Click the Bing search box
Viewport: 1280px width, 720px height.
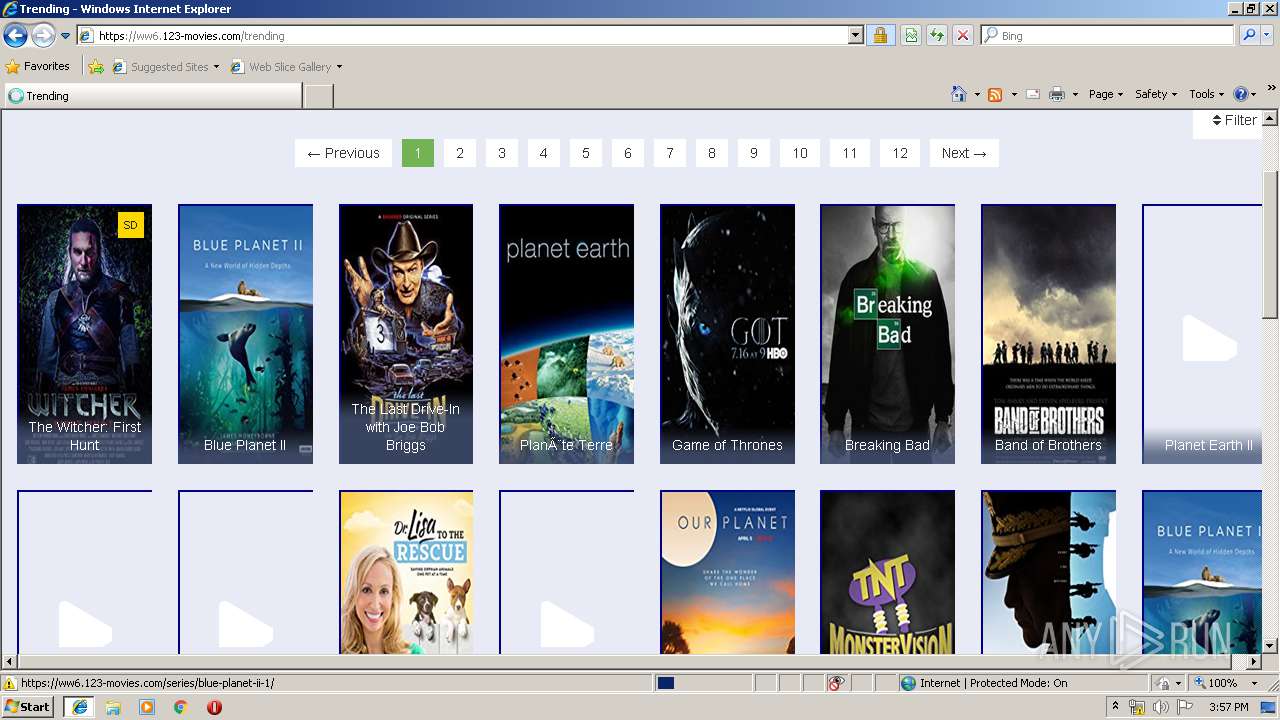tap(1108, 35)
